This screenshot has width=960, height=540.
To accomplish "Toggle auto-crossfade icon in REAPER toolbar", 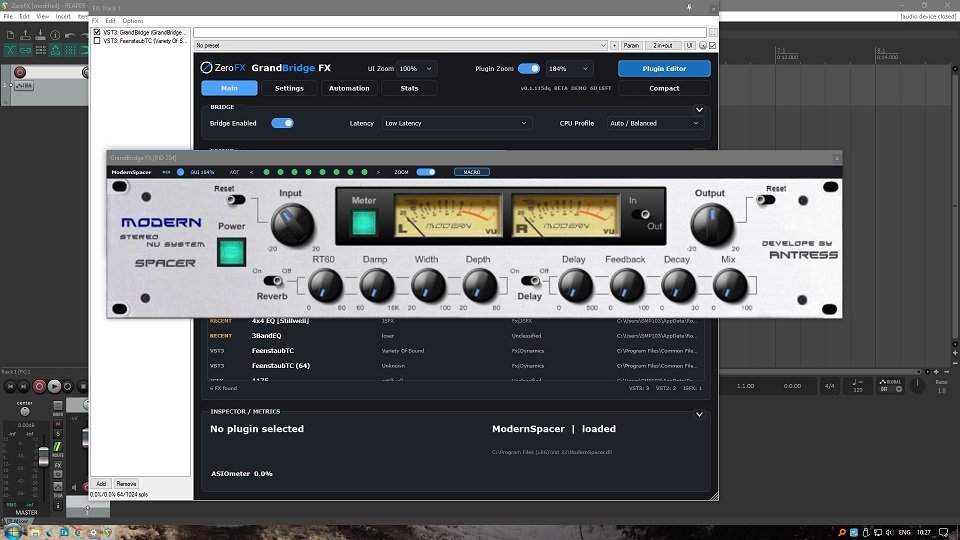I will click(x=10, y=50).
